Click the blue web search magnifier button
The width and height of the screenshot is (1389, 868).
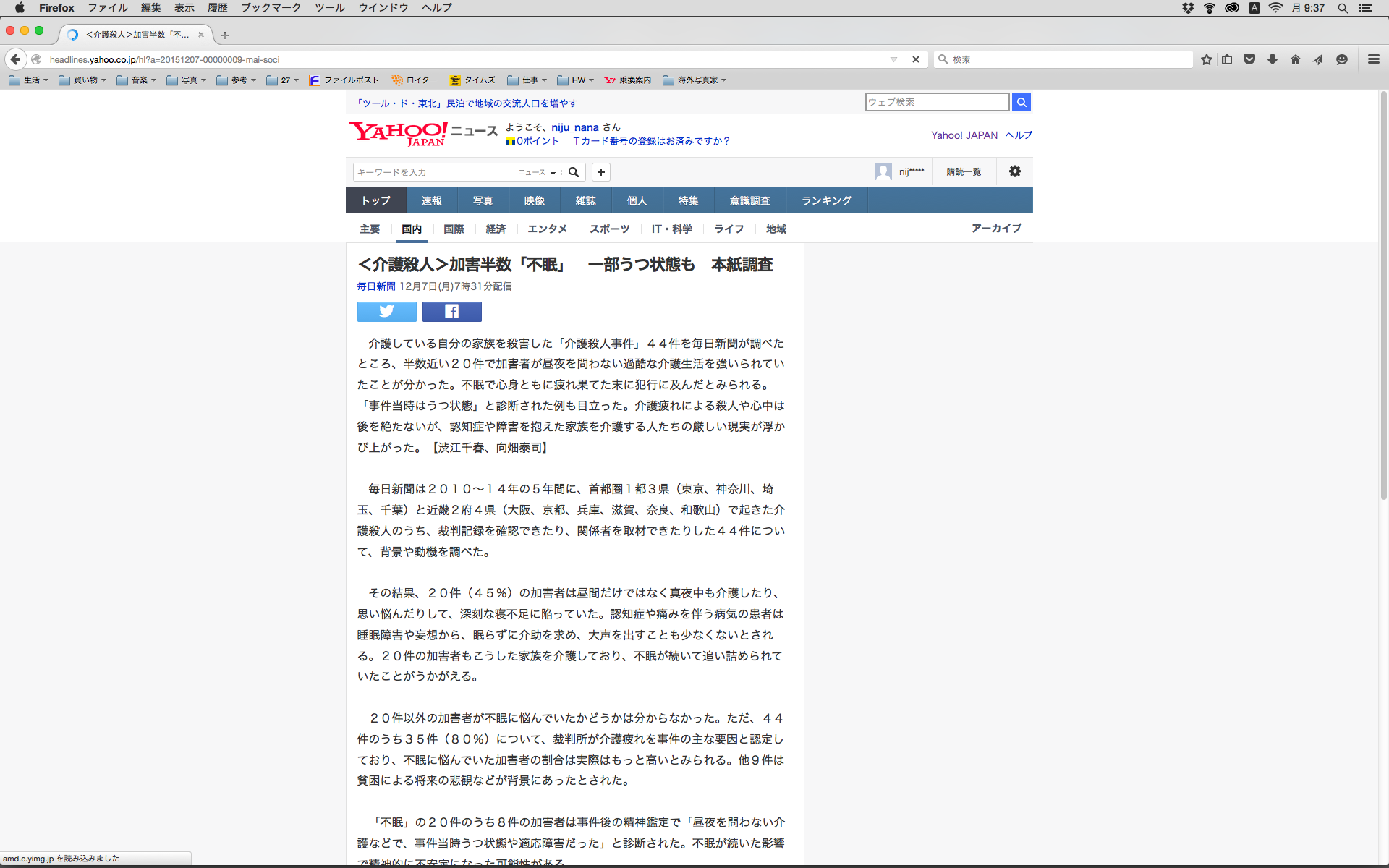tap(1021, 102)
